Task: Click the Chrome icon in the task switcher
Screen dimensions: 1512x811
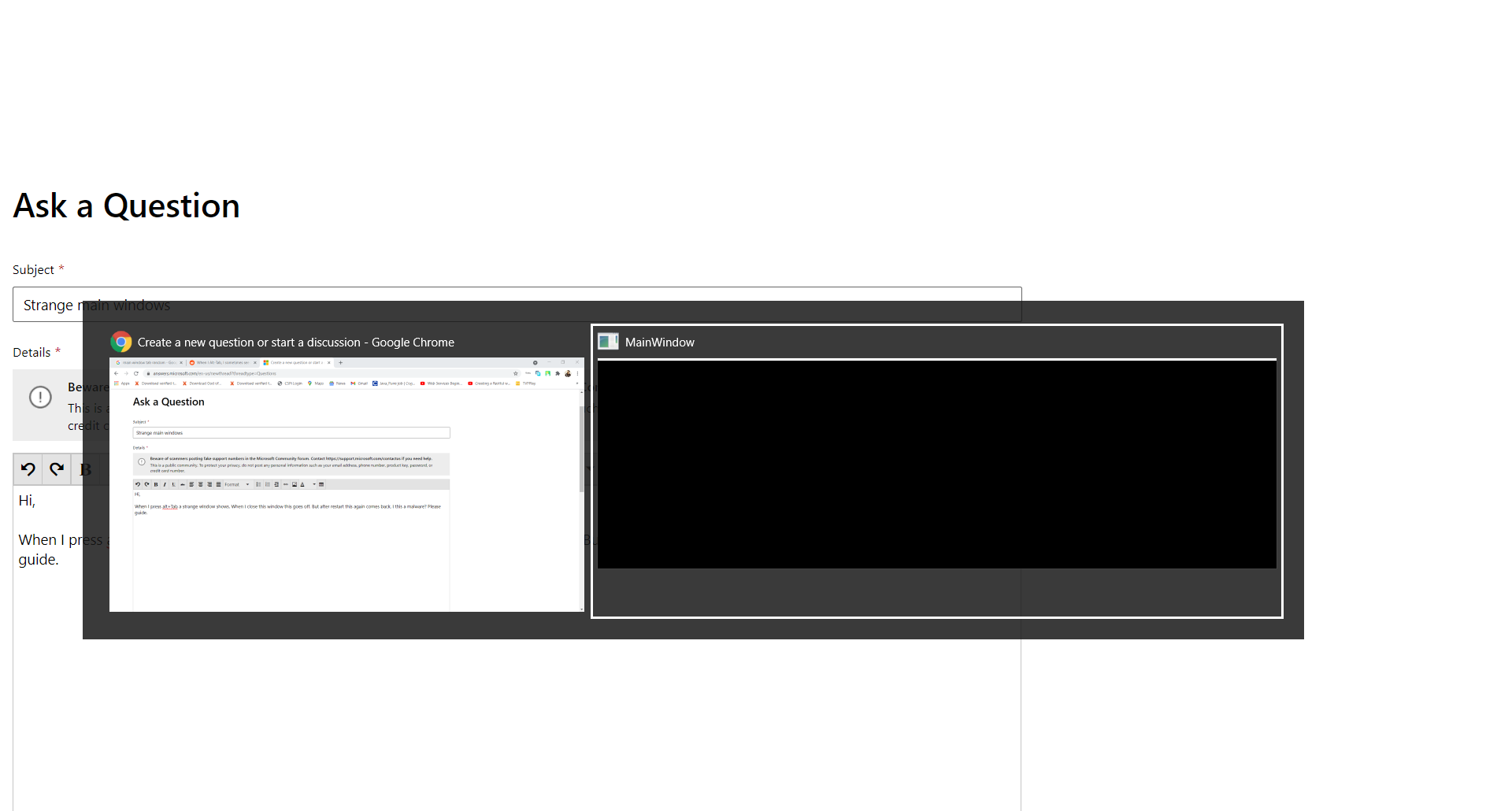Action: point(121,342)
